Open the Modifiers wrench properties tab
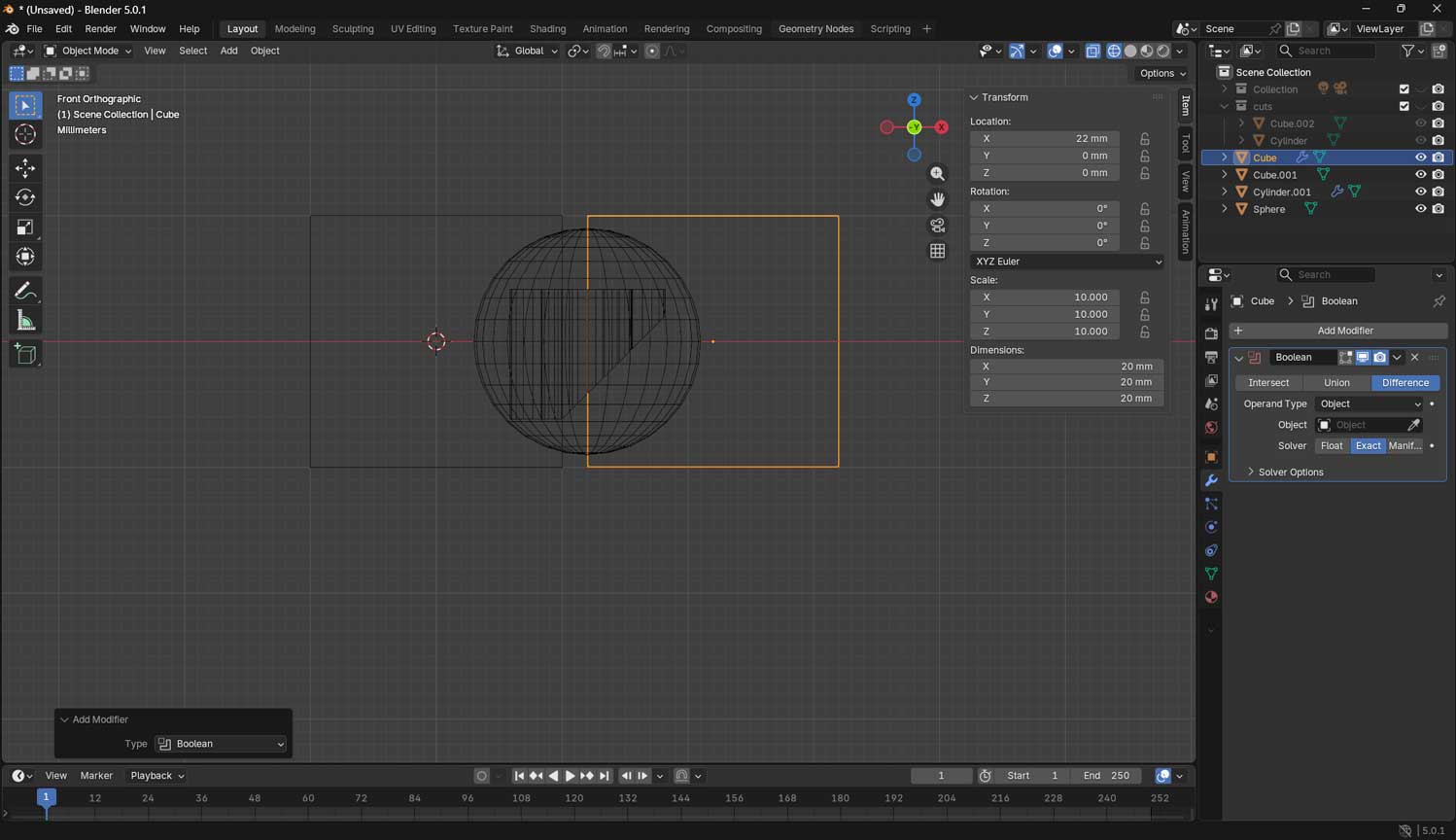The image size is (1456, 840). tap(1211, 480)
